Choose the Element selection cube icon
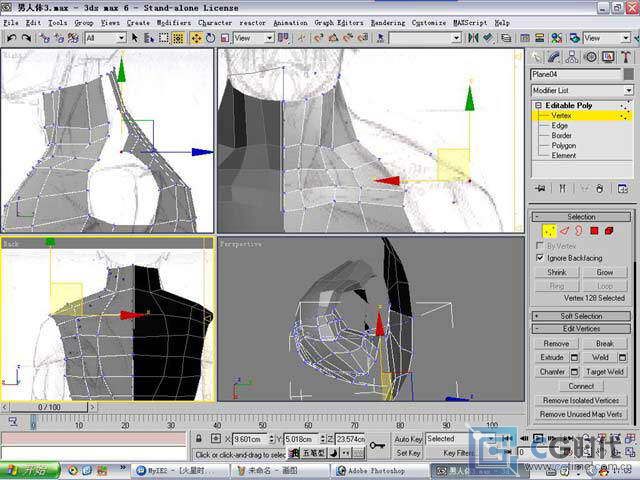The height and width of the screenshot is (480, 640). click(x=609, y=231)
